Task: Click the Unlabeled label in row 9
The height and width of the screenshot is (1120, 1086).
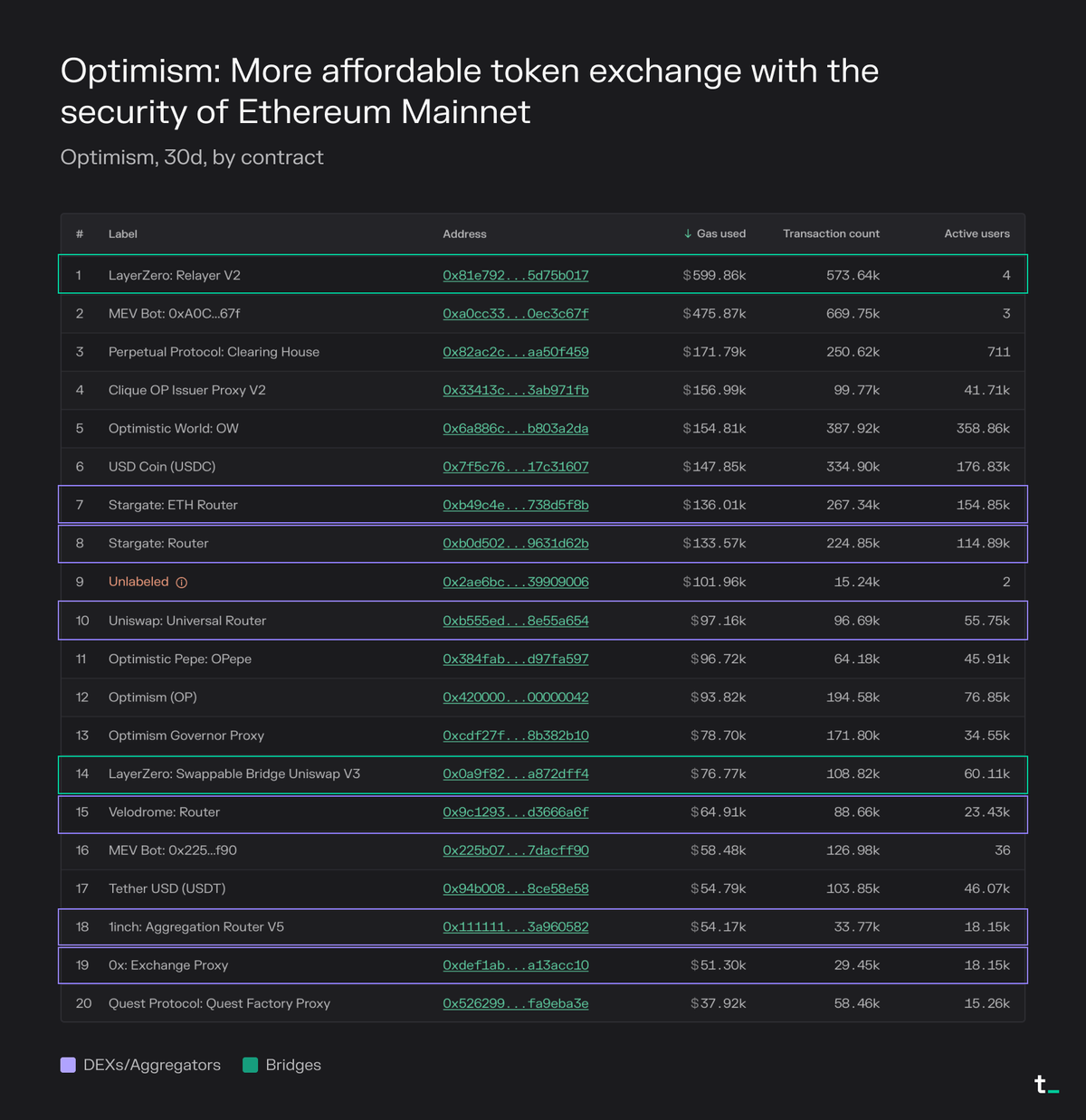Action: 138,582
